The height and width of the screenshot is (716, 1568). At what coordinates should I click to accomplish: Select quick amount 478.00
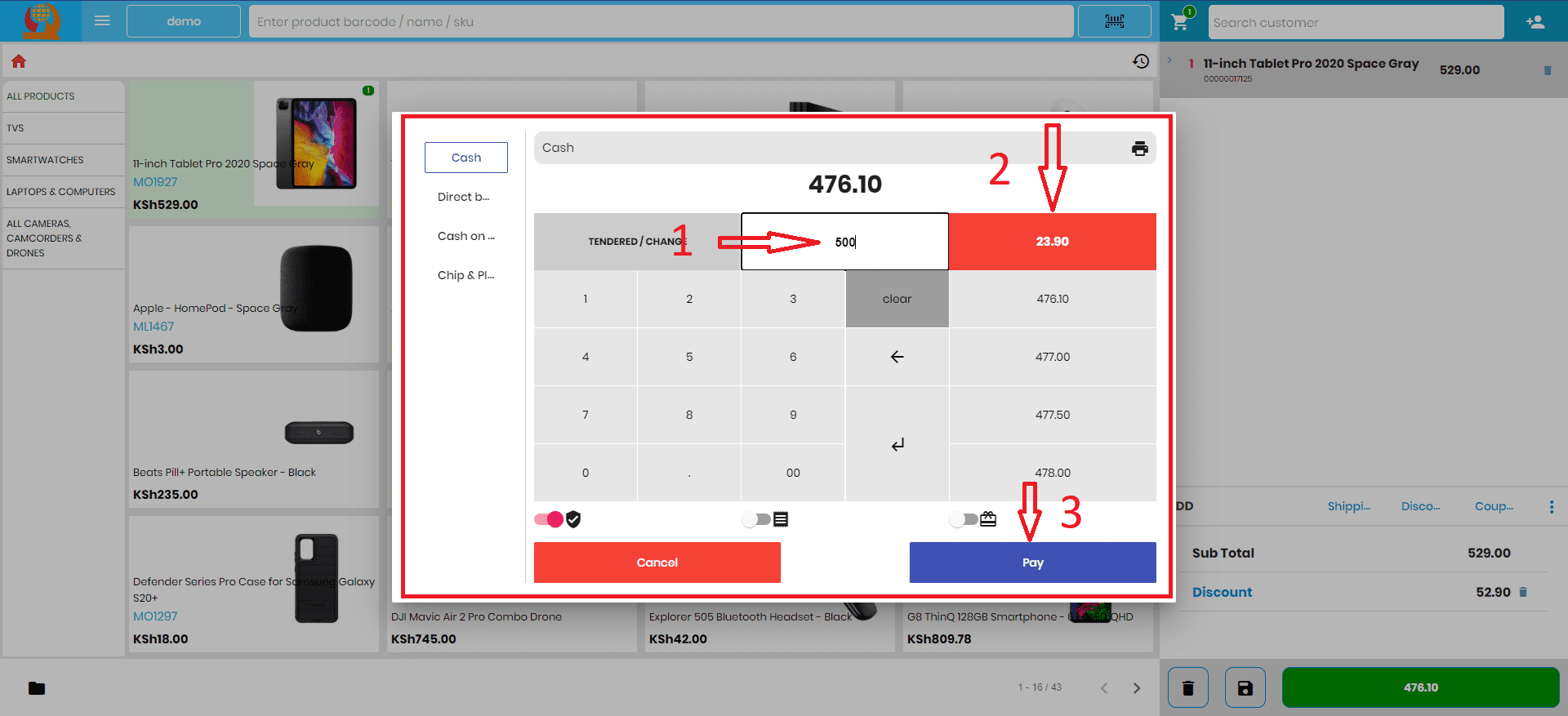tap(1053, 473)
